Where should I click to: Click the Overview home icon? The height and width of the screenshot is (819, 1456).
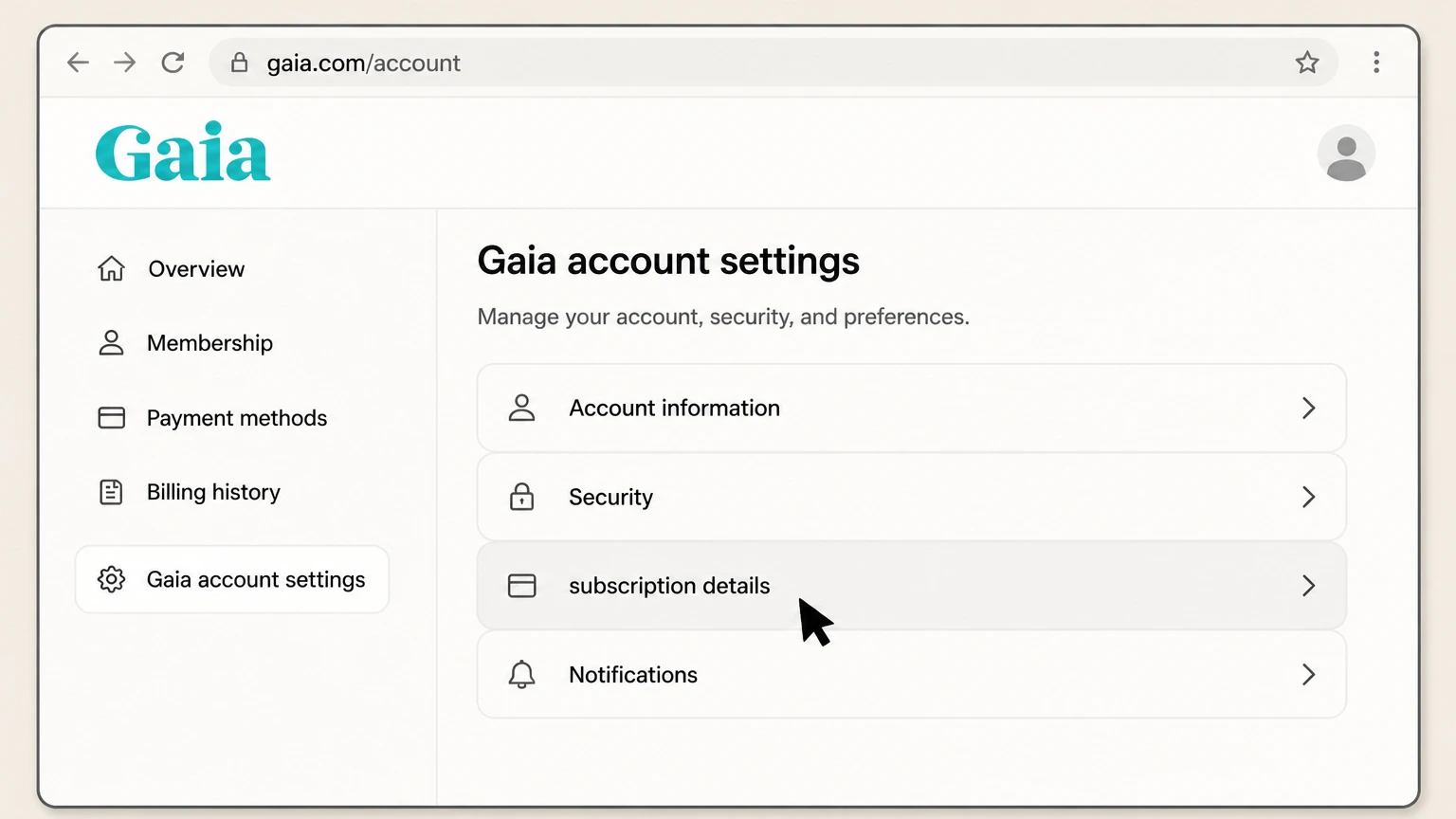[111, 269]
